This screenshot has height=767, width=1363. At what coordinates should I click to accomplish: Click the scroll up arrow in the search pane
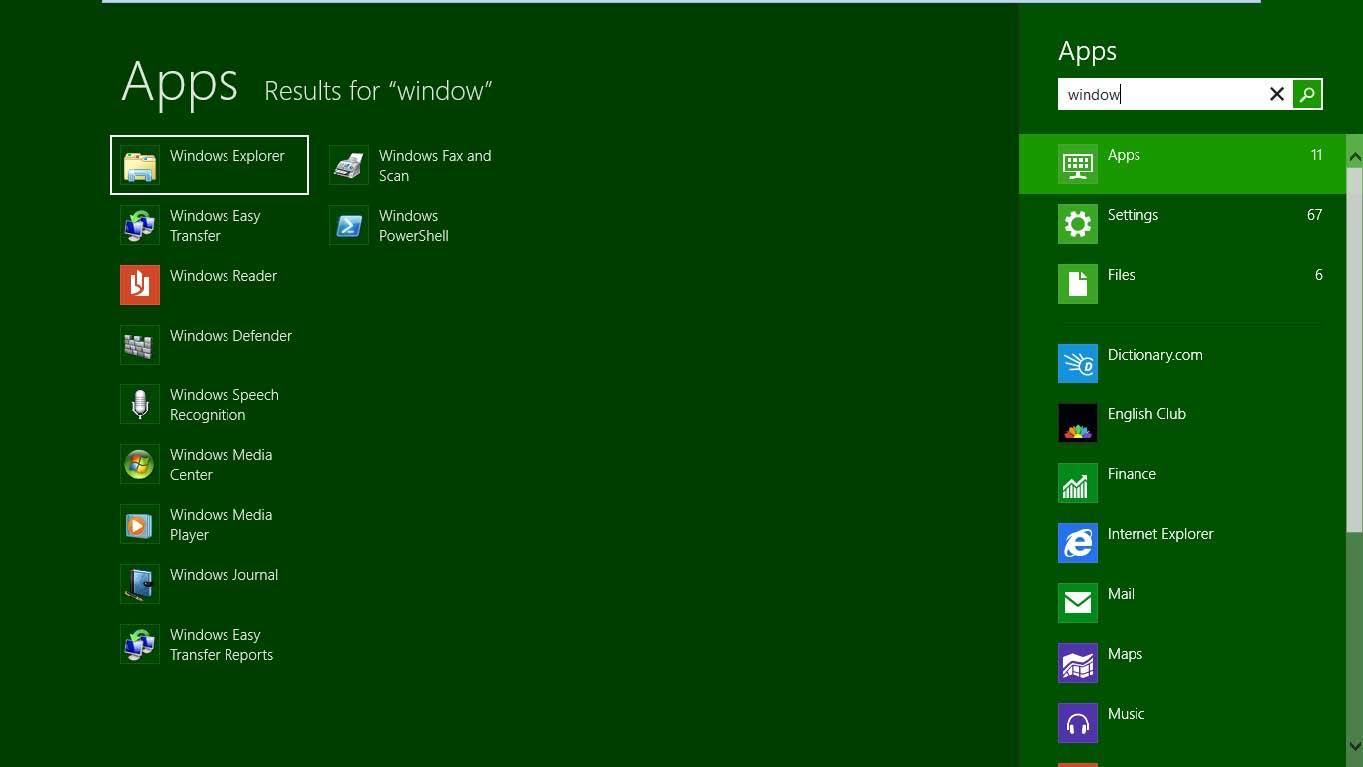tap(1355, 156)
